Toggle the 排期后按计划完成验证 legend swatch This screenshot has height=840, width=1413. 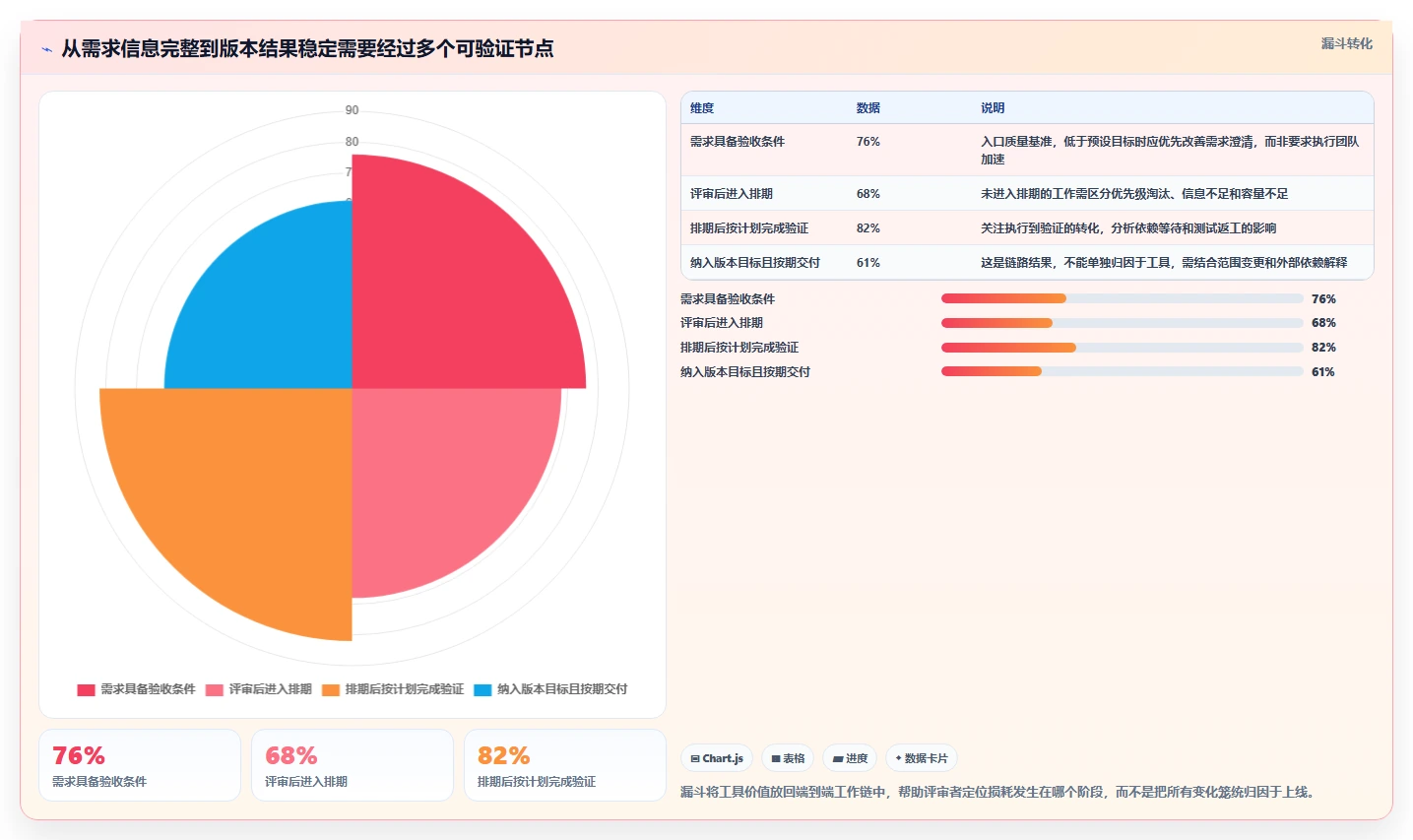pyautogui.click(x=331, y=689)
